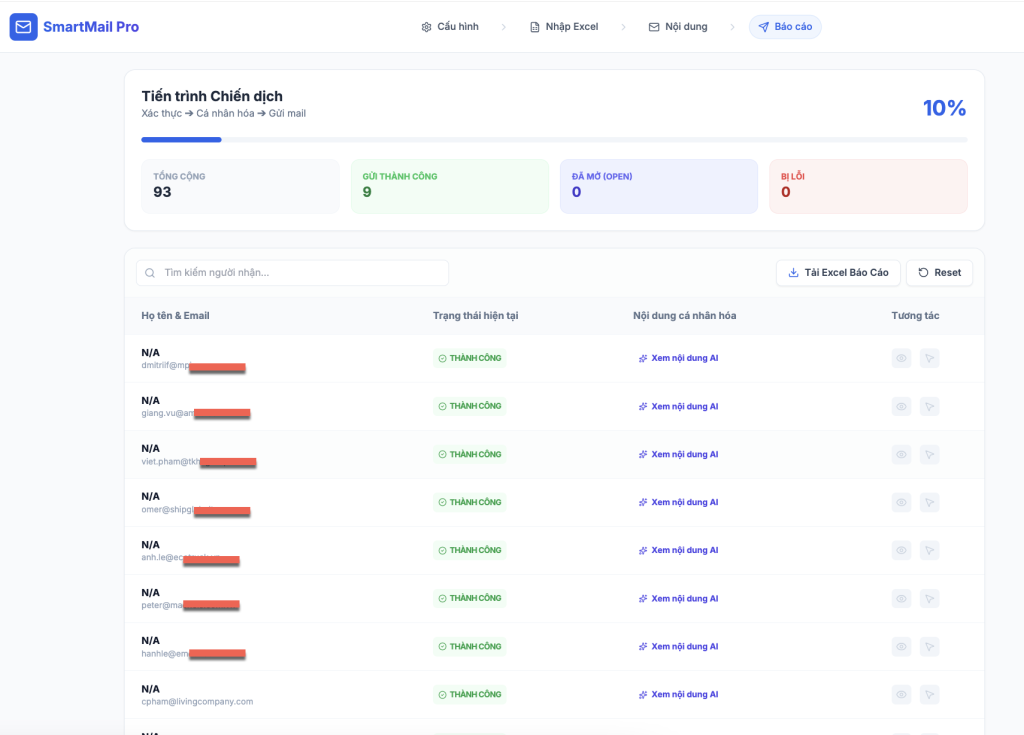Click the send arrow icon for cpham@livingcompany.com

coord(929,694)
